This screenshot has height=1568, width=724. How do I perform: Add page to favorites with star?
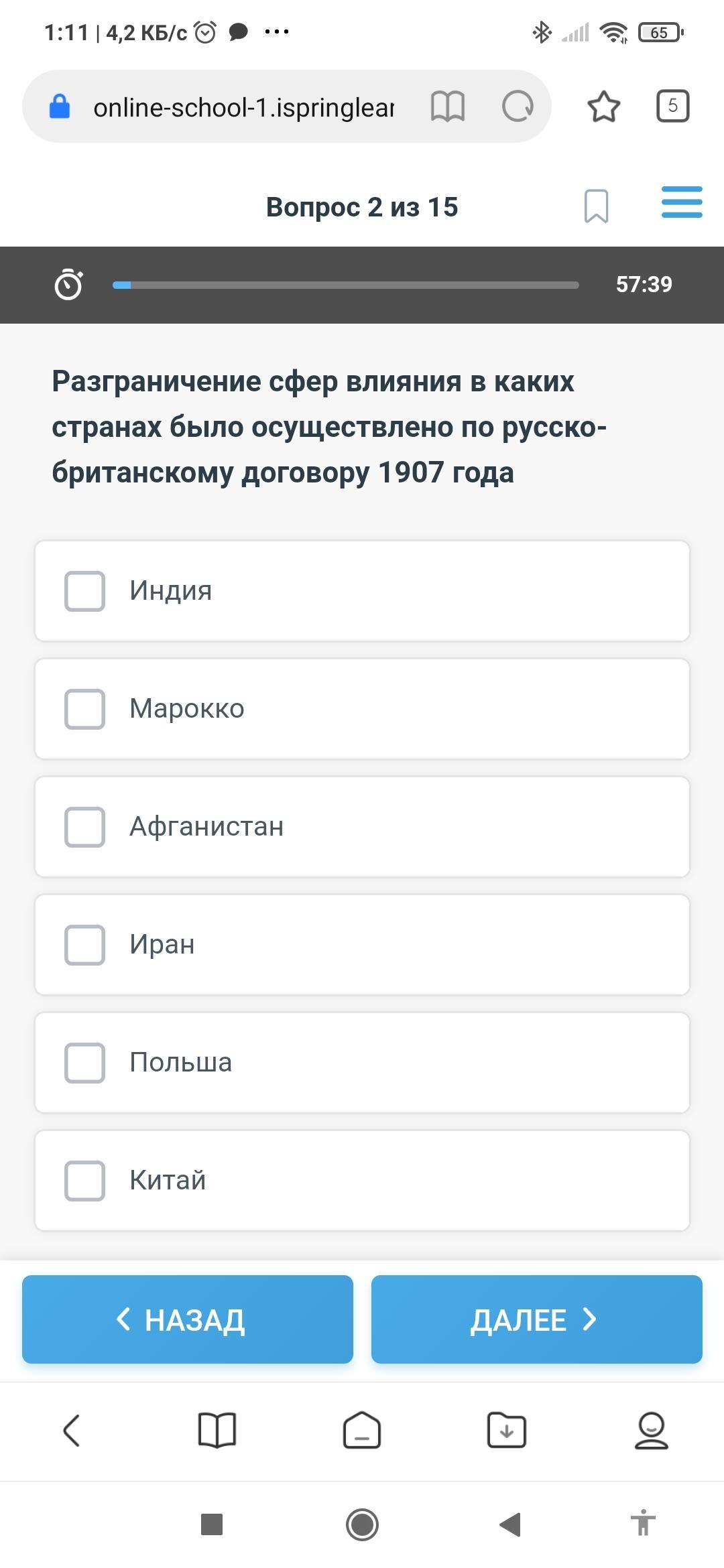click(x=603, y=107)
